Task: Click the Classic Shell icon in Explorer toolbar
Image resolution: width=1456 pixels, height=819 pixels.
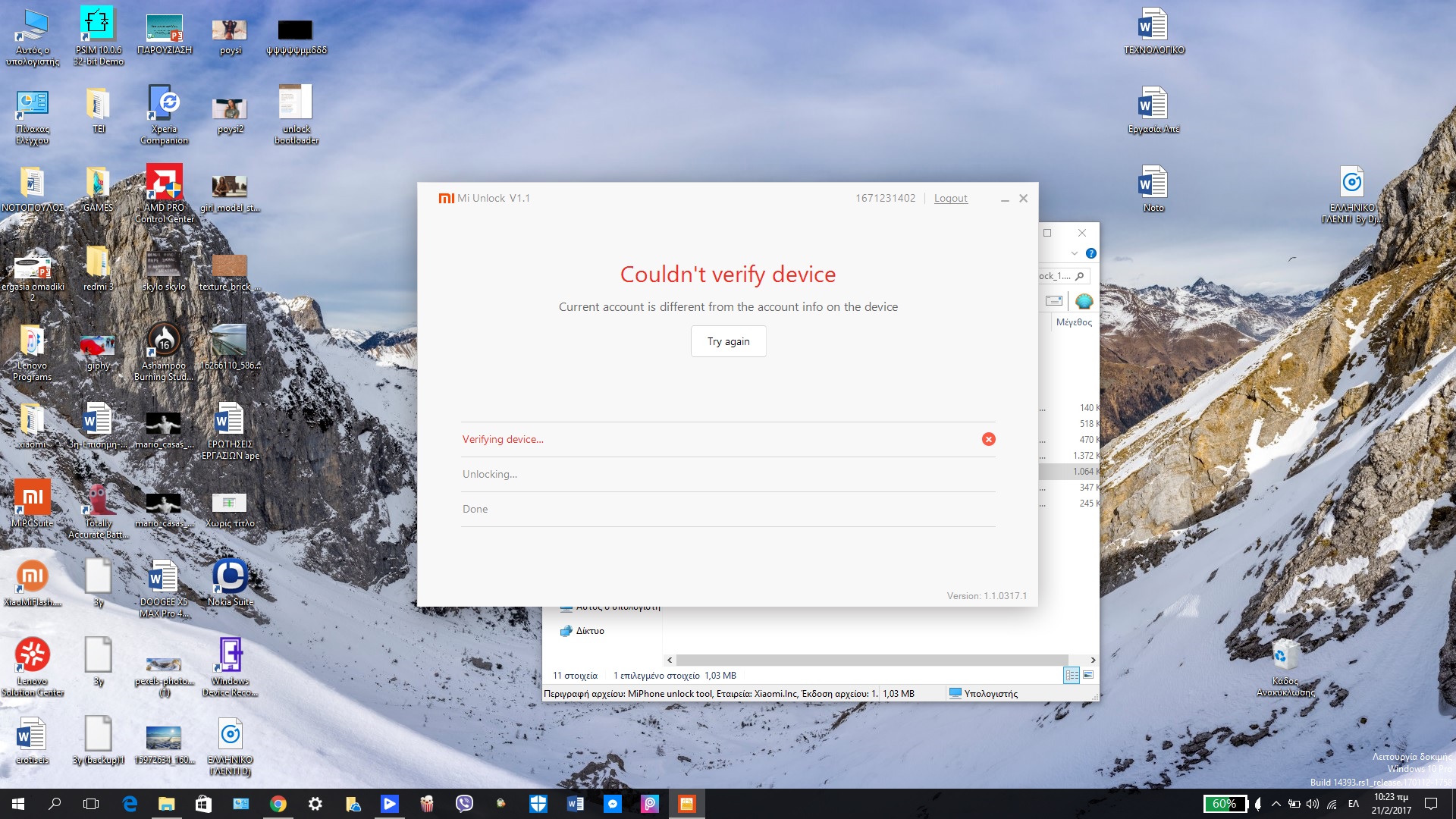Action: point(1084,301)
